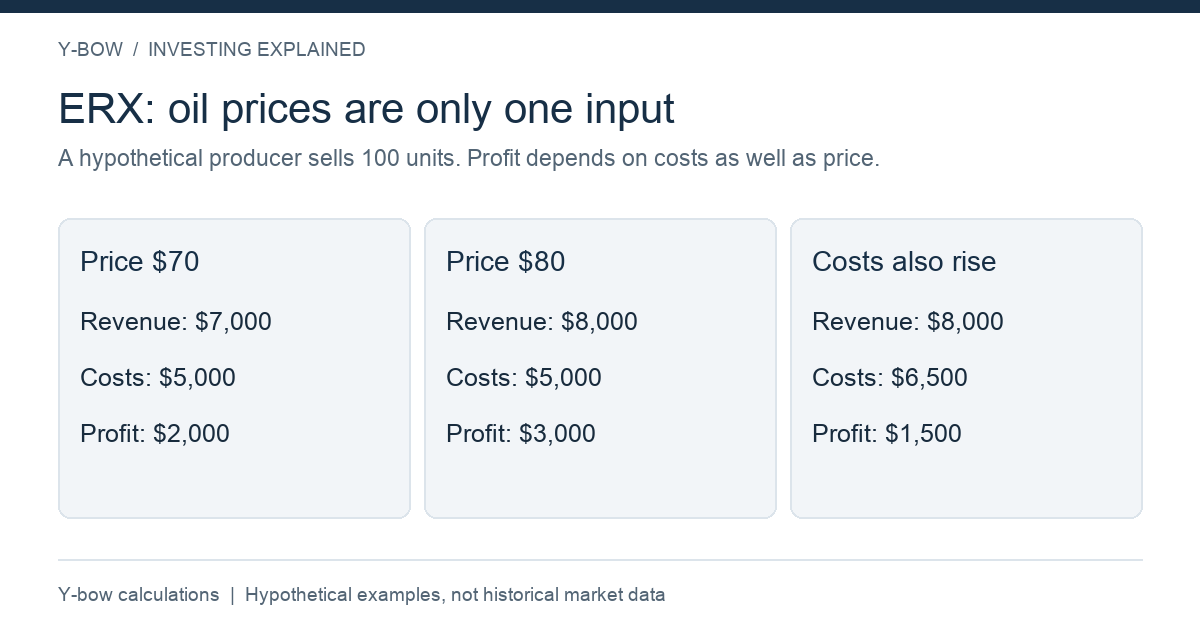This screenshot has height=630, width=1200.
Task: Click the 'Y-bow calculations' footer source
Action: (138, 595)
